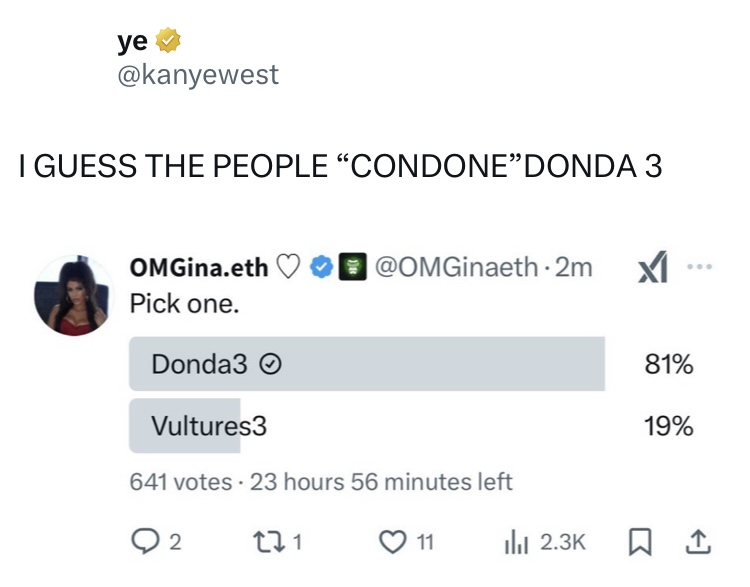Viewport: 750px width, 587px height.
Task: Click OMGina.eth's blue verified checkmark
Action: [x=321, y=268]
